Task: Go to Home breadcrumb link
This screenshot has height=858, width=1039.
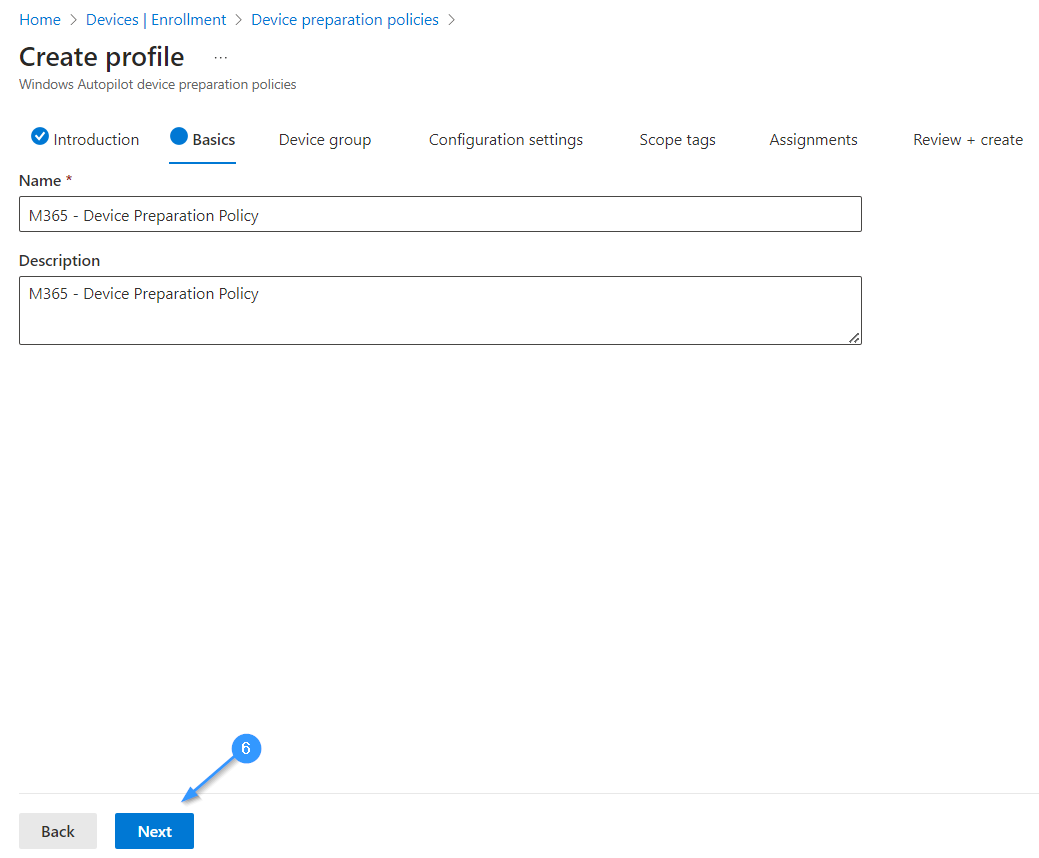Action: 40,20
